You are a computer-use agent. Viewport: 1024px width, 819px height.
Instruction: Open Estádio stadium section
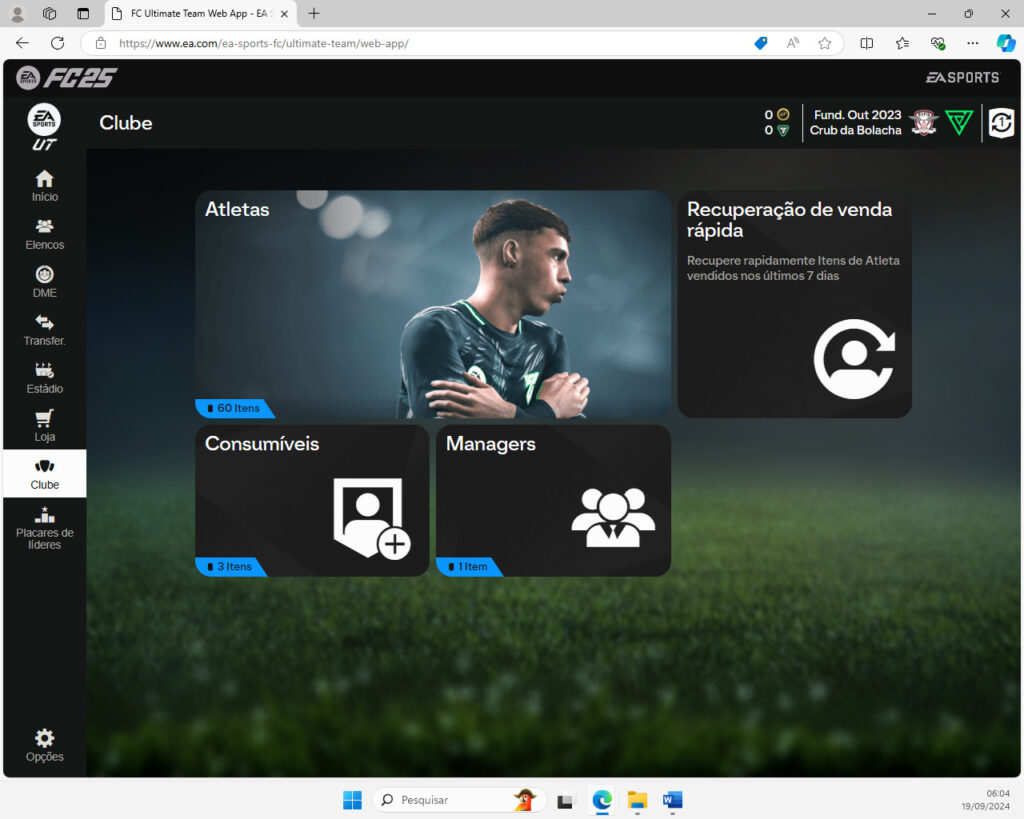click(x=44, y=378)
